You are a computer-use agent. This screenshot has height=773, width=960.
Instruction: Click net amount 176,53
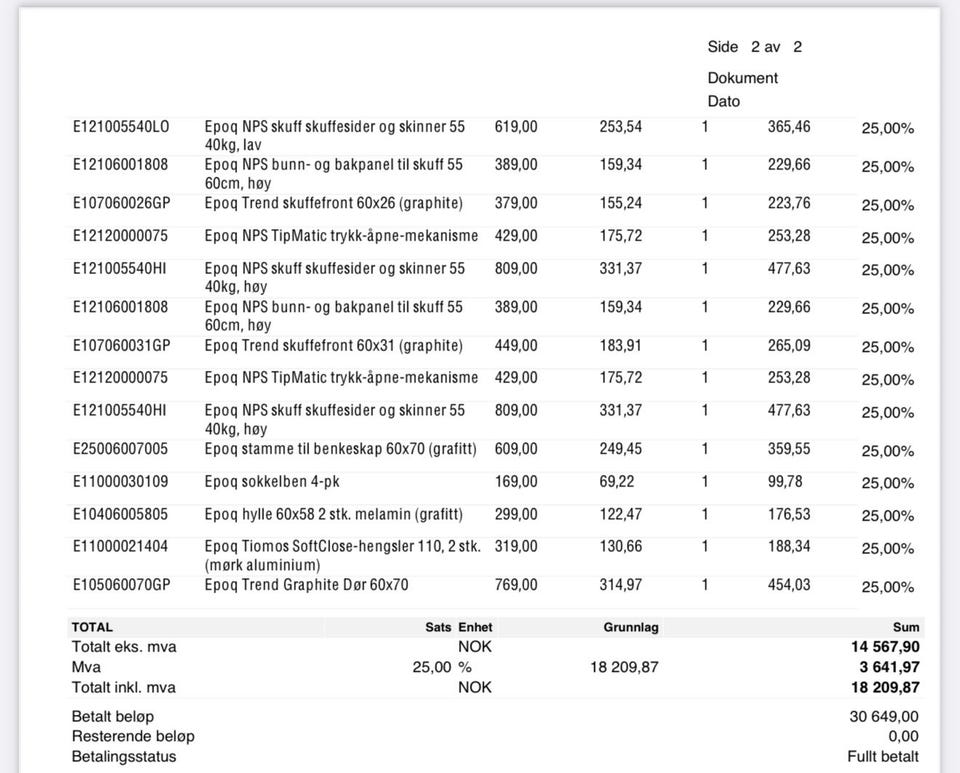point(789,514)
